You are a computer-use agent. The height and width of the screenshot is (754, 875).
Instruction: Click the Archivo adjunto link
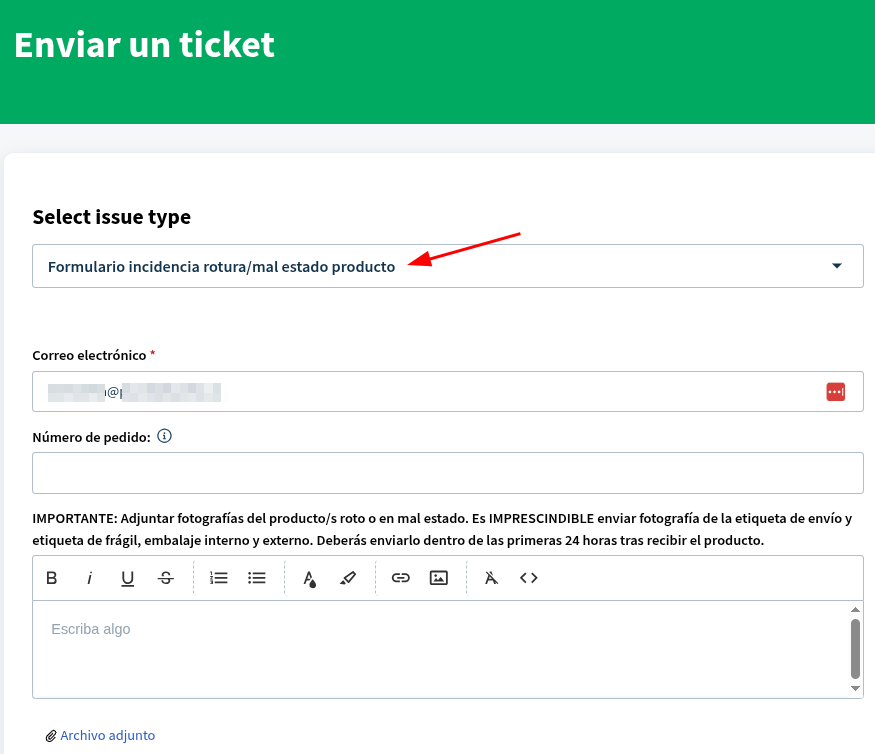pyautogui.click(x=108, y=736)
